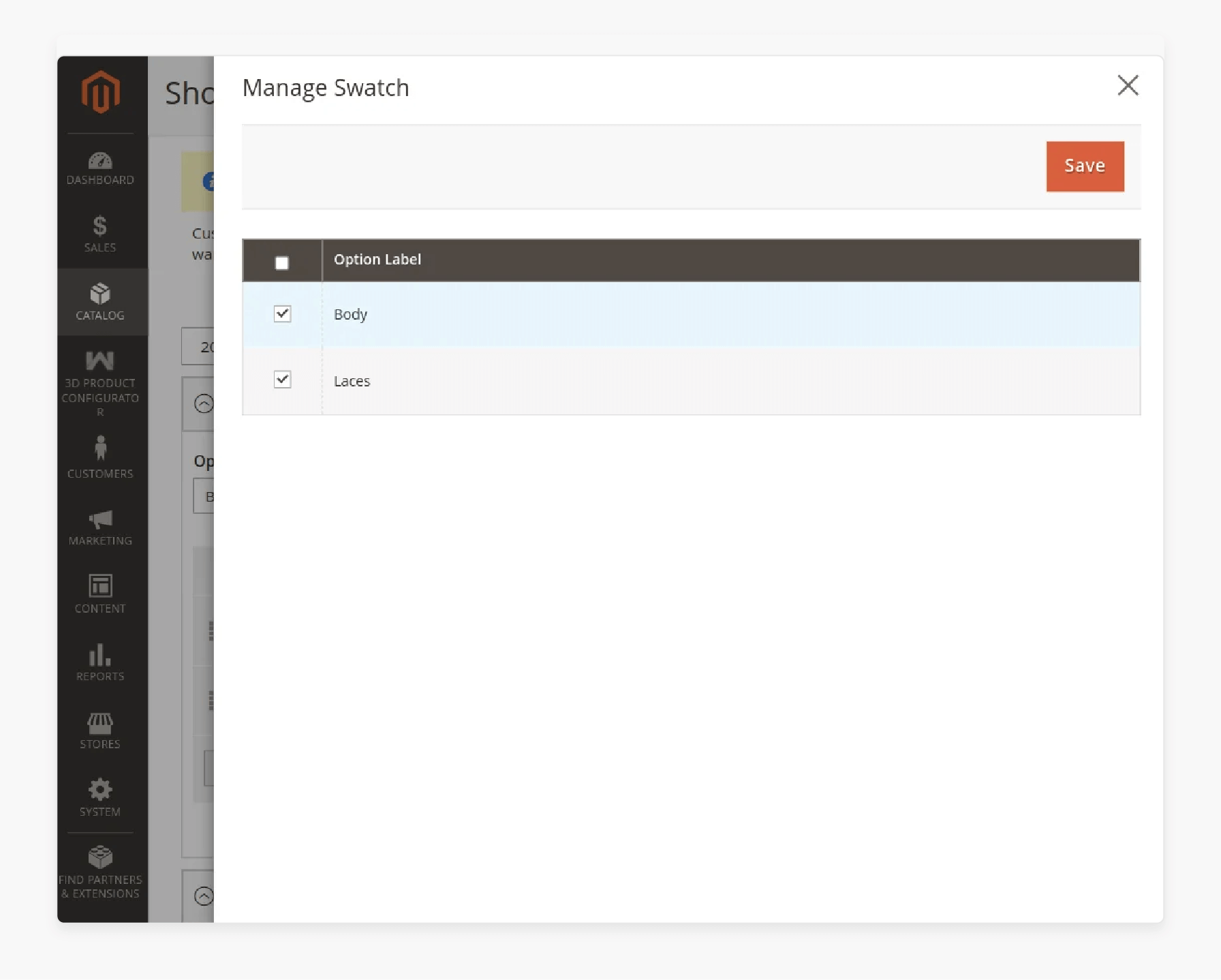The width and height of the screenshot is (1221, 980).
Task: Save the Manage Swatch selections
Action: [1085, 166]
